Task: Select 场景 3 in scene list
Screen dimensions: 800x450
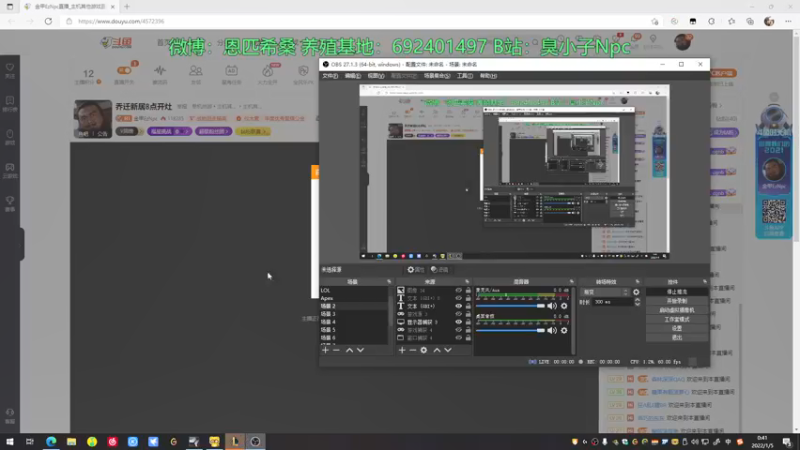Action: point(354,314)
